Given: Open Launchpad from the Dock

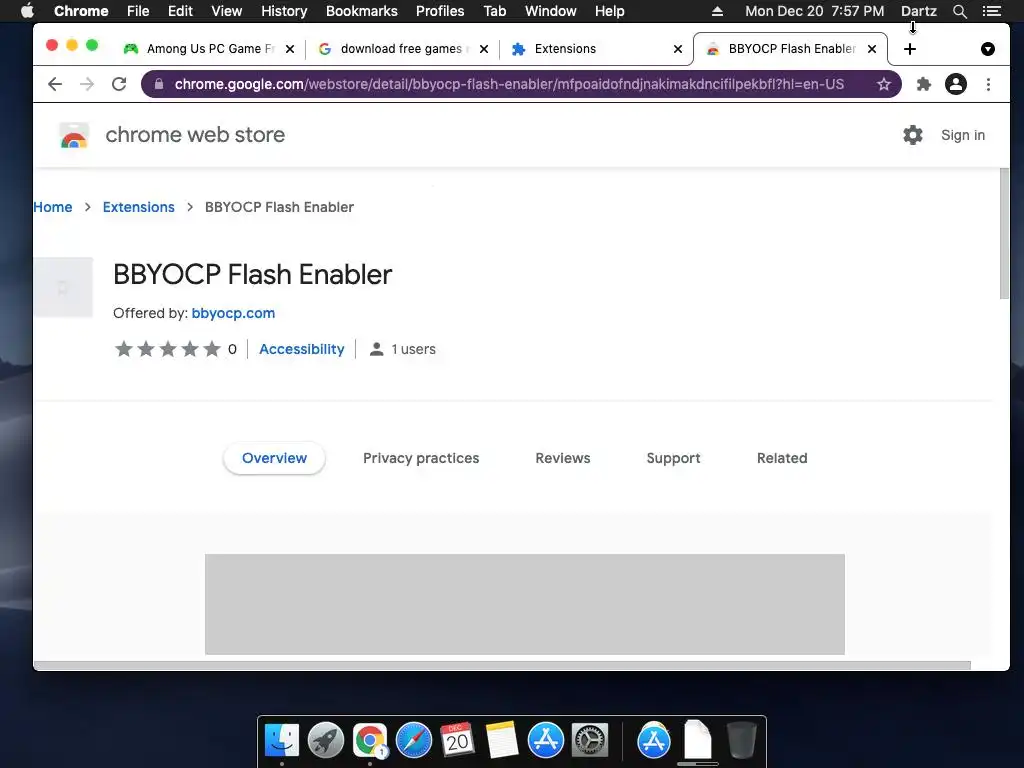Looking at the screenshot, I should coord(326,741).
